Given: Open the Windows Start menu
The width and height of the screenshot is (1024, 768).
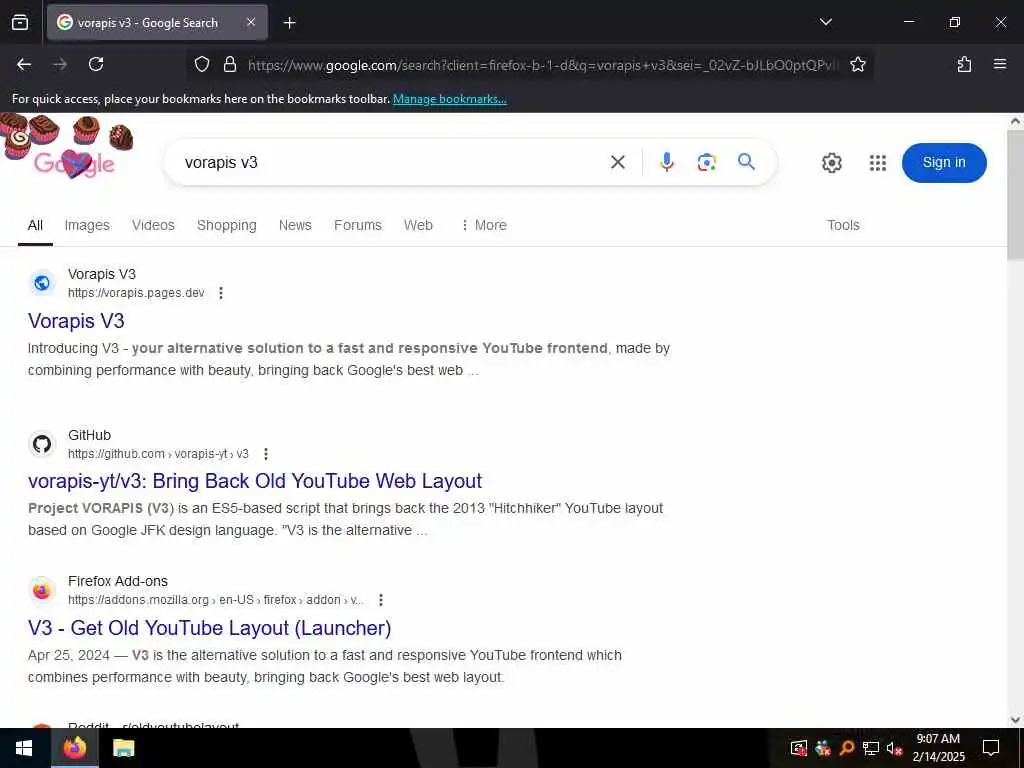Looking at the screenshot, I should coord(25,748).
